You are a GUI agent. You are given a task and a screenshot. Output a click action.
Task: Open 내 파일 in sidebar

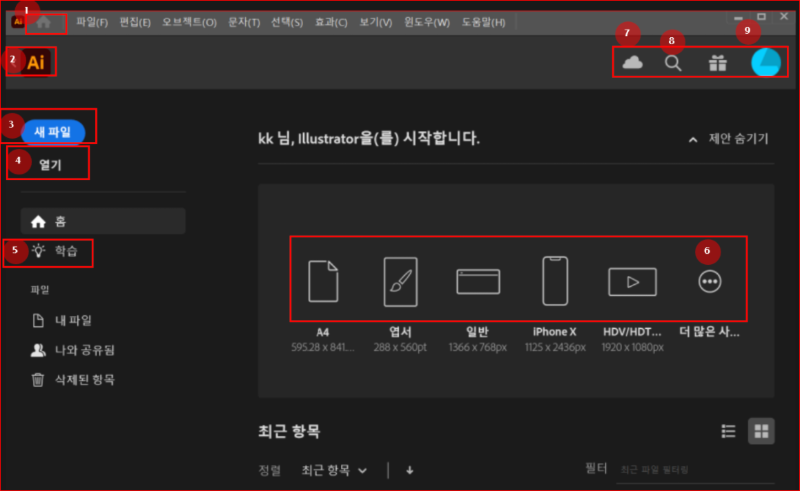[62, 321]
